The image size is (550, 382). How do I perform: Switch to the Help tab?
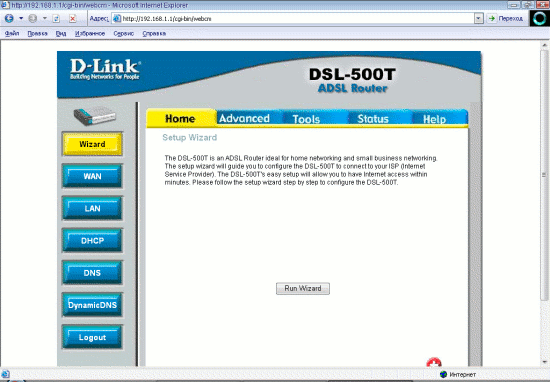pos(439,119)
